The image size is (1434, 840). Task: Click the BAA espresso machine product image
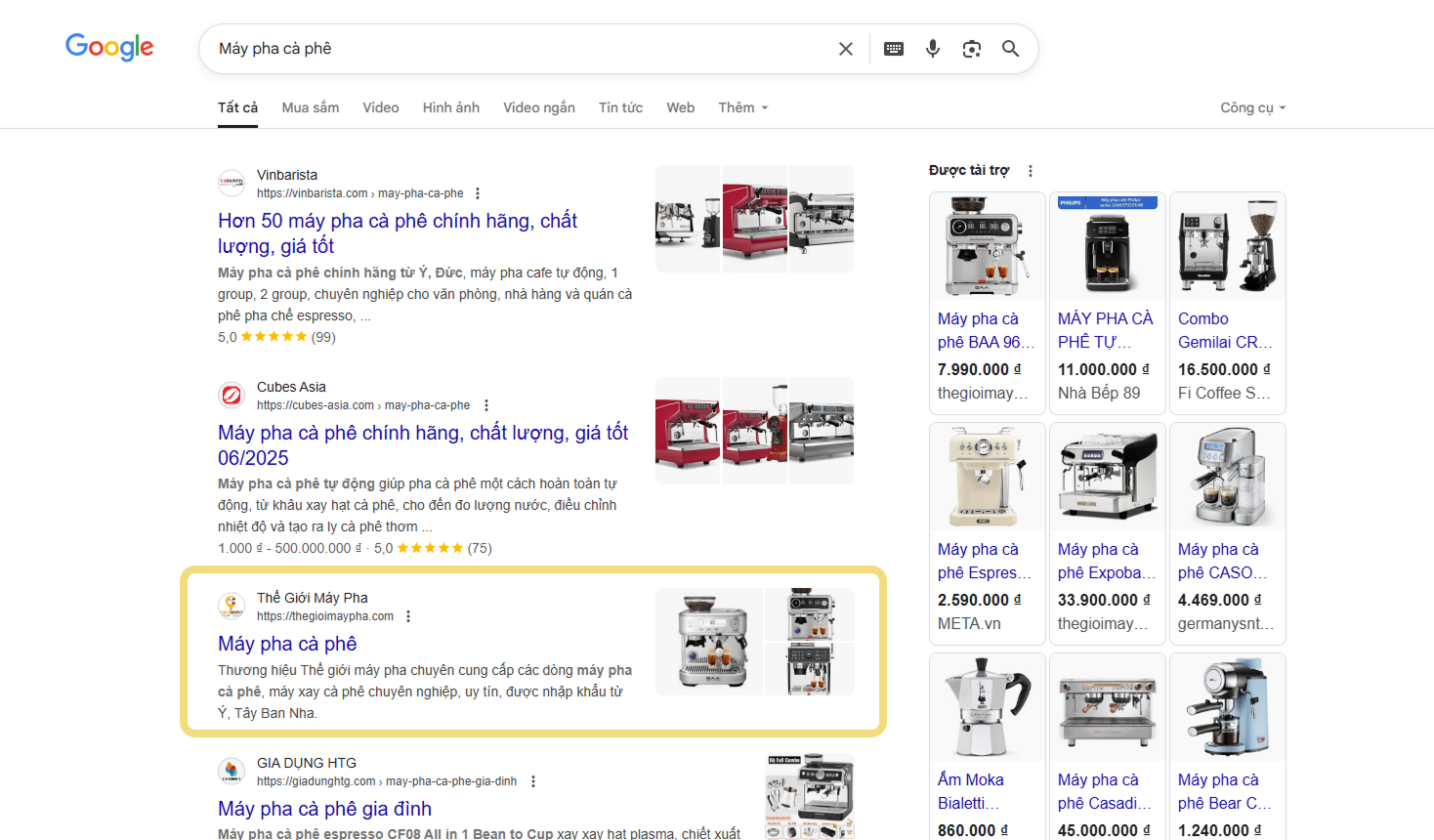click(x=988, y=246)
